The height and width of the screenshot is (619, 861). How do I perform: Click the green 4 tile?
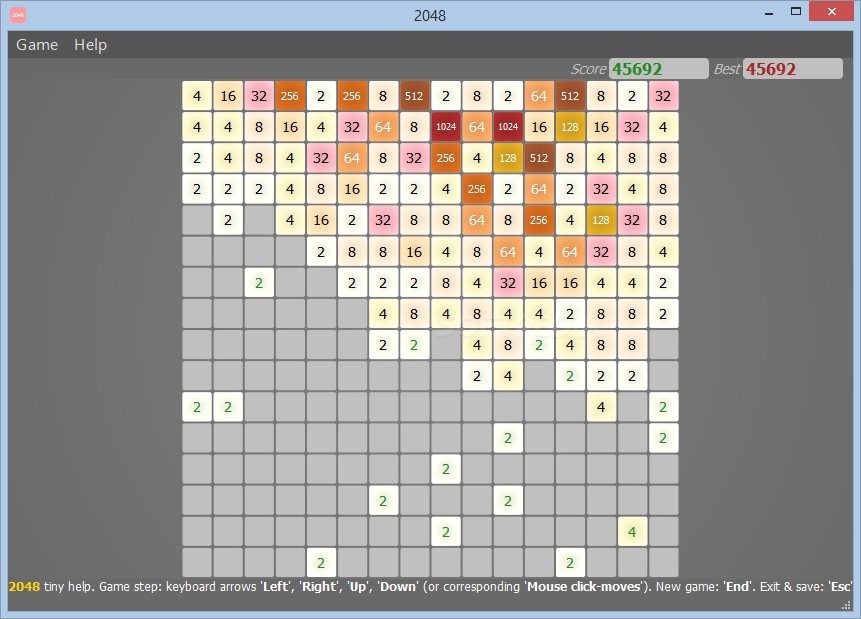point(632,532)
